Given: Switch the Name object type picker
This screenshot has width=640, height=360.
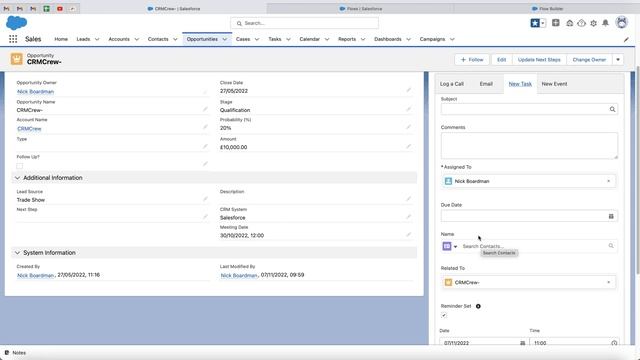Looking at the screenshot, I should coord(450,246).
